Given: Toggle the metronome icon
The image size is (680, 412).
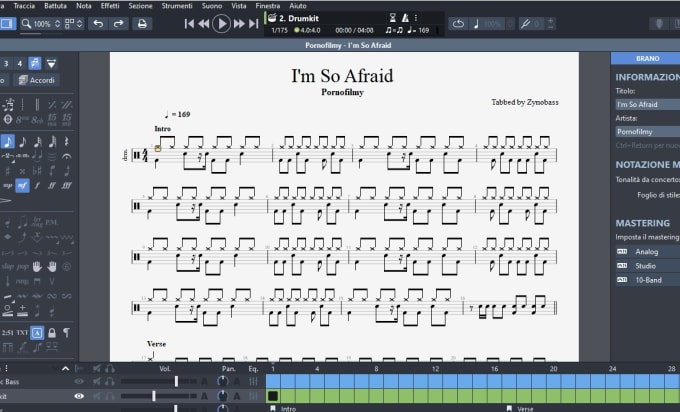Looking at the screenshot, I should point(405,18).
